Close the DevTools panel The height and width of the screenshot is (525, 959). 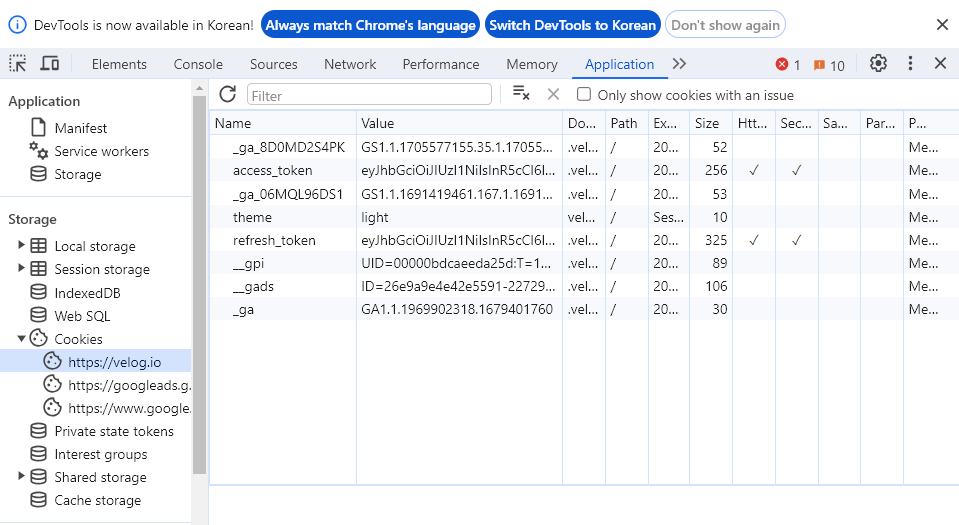(x=941, y=64)
